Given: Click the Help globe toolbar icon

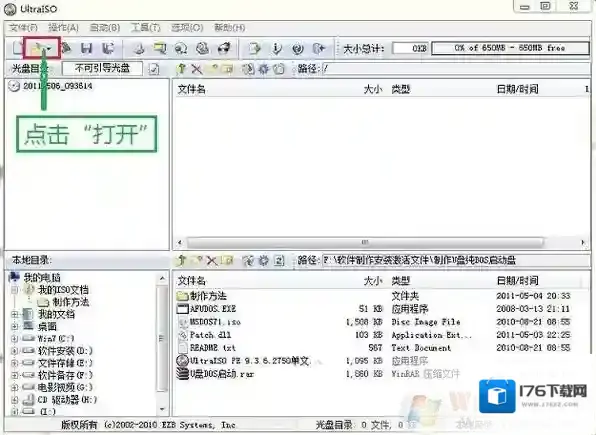Looking at the screenshot, I should coord(298,48).
